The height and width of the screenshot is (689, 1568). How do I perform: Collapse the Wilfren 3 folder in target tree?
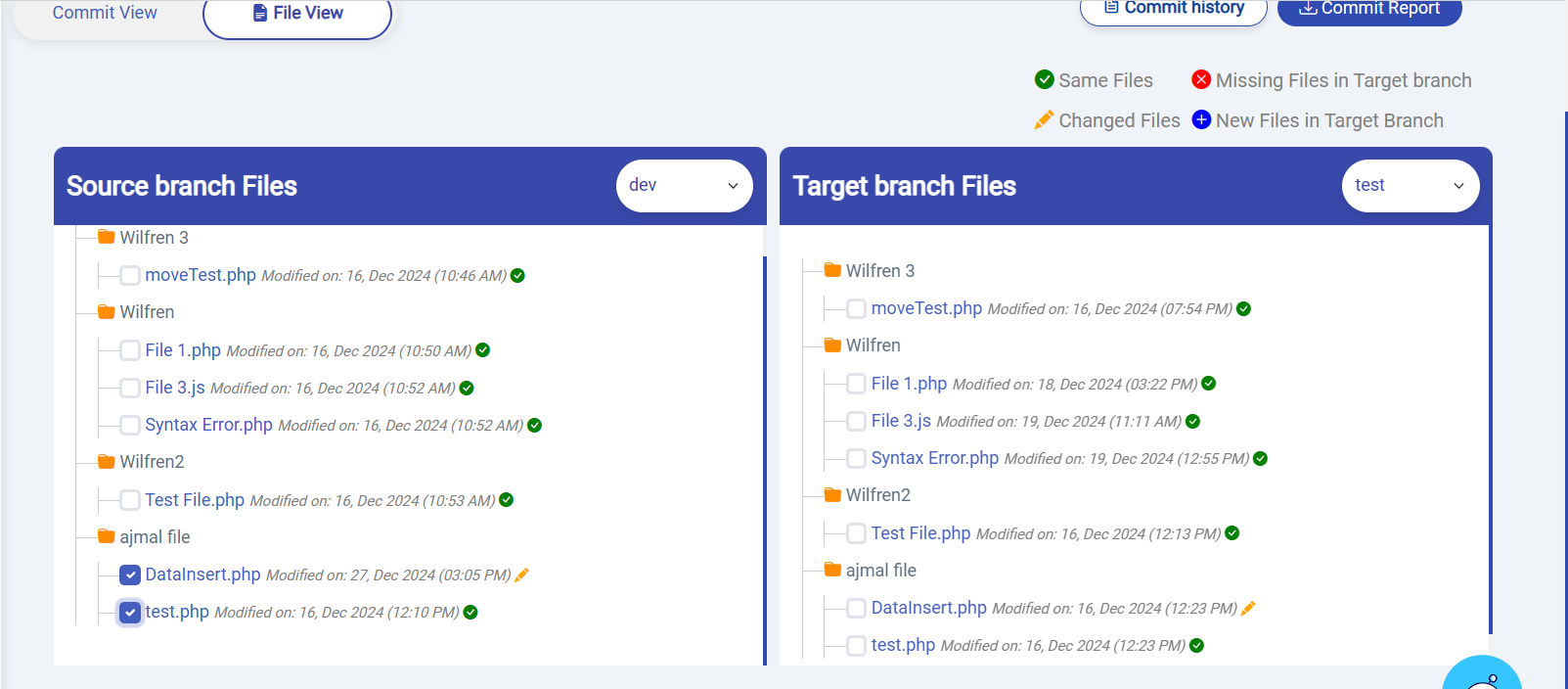pos(832,271)
